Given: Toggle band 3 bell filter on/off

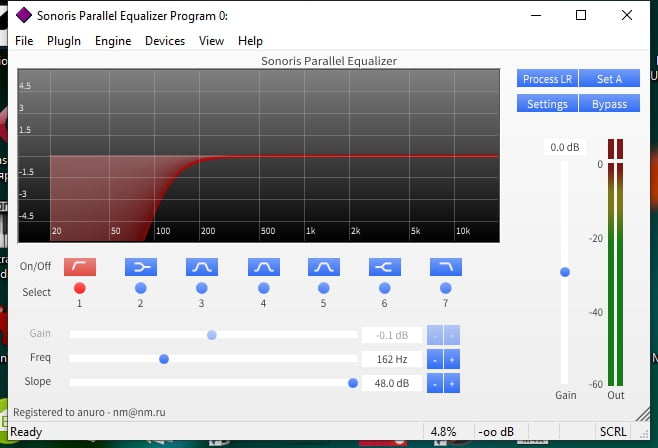Looking at the screenshot, I should (202, 267).
